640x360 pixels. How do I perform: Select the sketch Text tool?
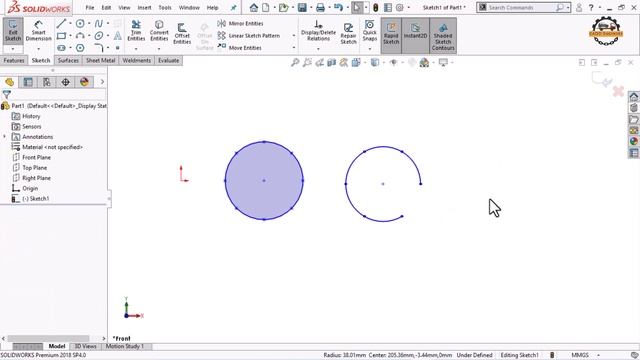tap(118, 36)
